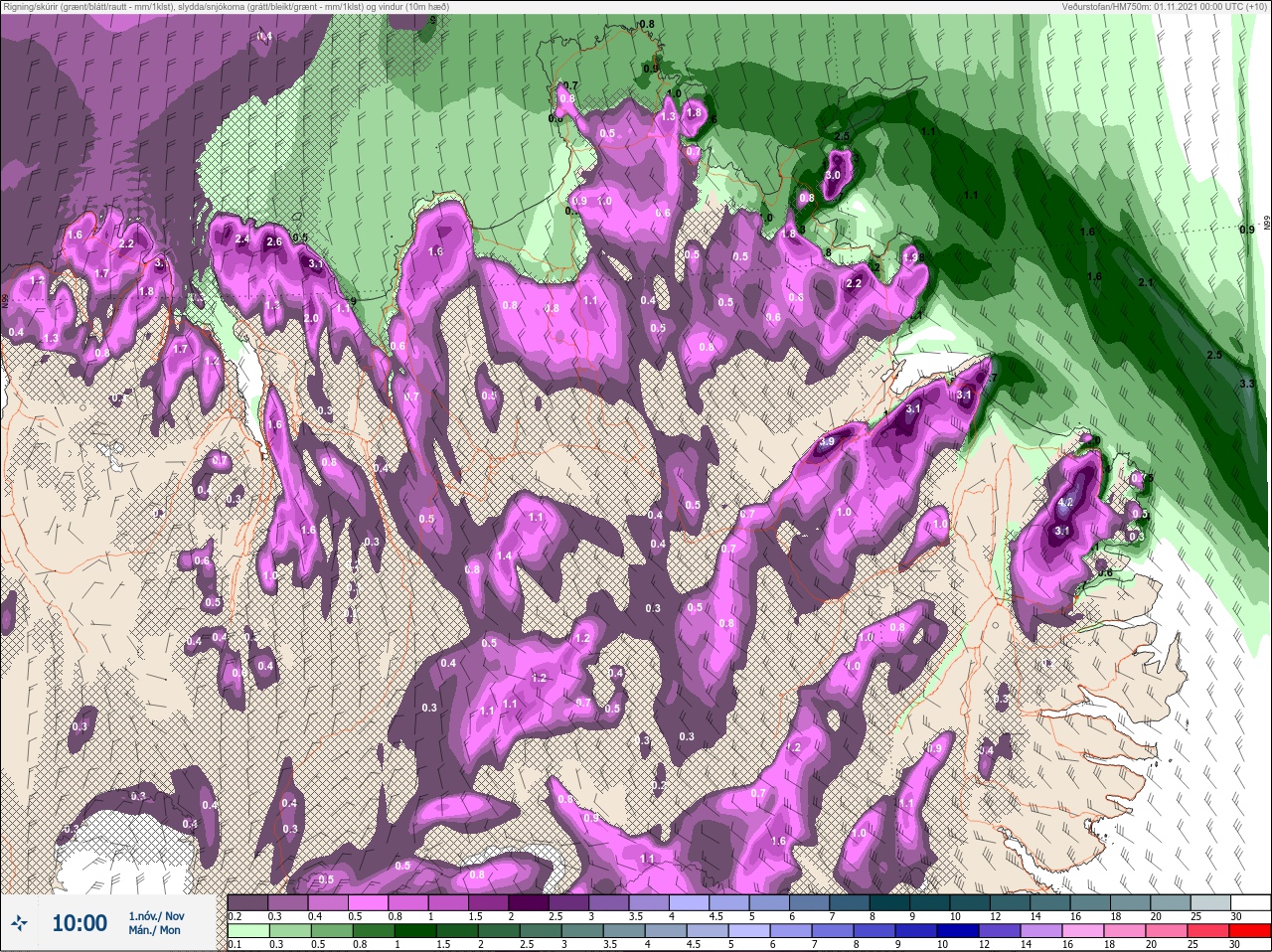Image resolution: width=1272 pixels, height=952 pixels.
Task: Select bottom legend swatch between 0.1 and 0.3
Action: click(x=248, y=930)
